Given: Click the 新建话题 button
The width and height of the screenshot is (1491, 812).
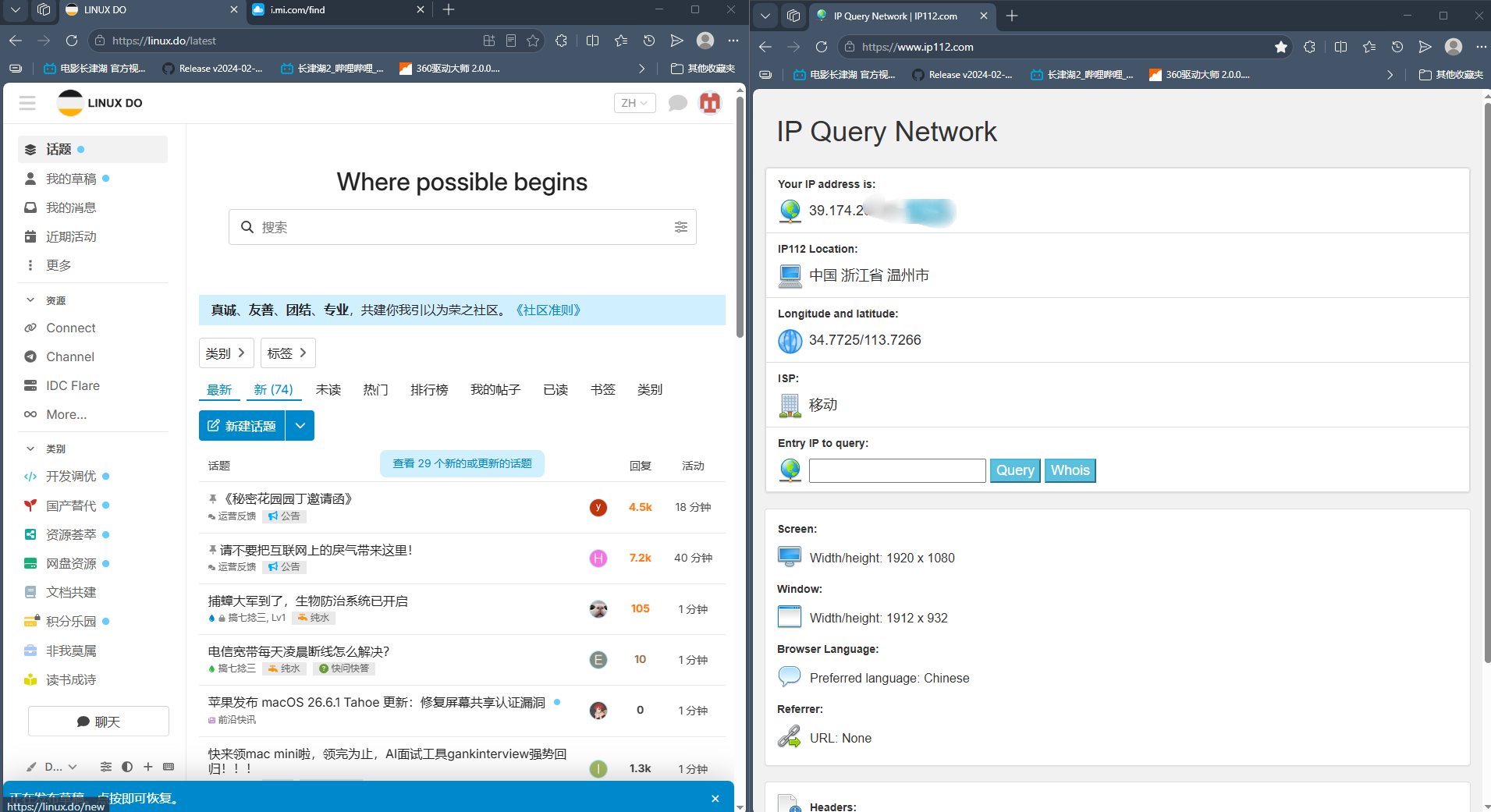Looking at the screenshot, I should point(243,426).
